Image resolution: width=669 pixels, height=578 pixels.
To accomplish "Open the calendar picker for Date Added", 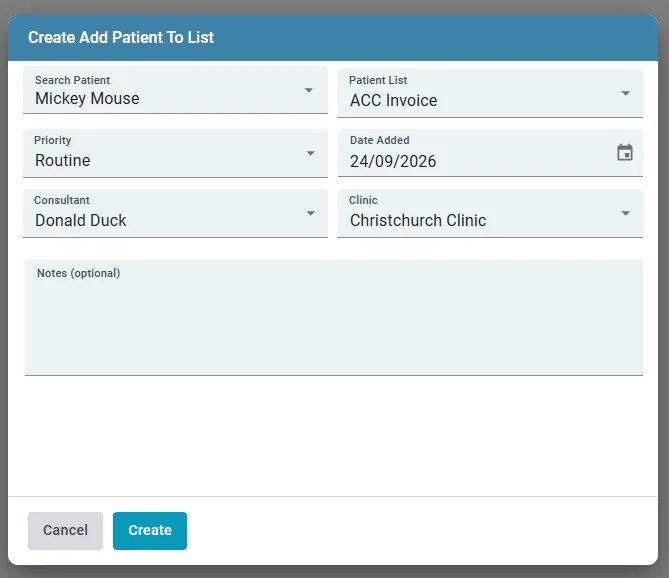I will 625,153.
